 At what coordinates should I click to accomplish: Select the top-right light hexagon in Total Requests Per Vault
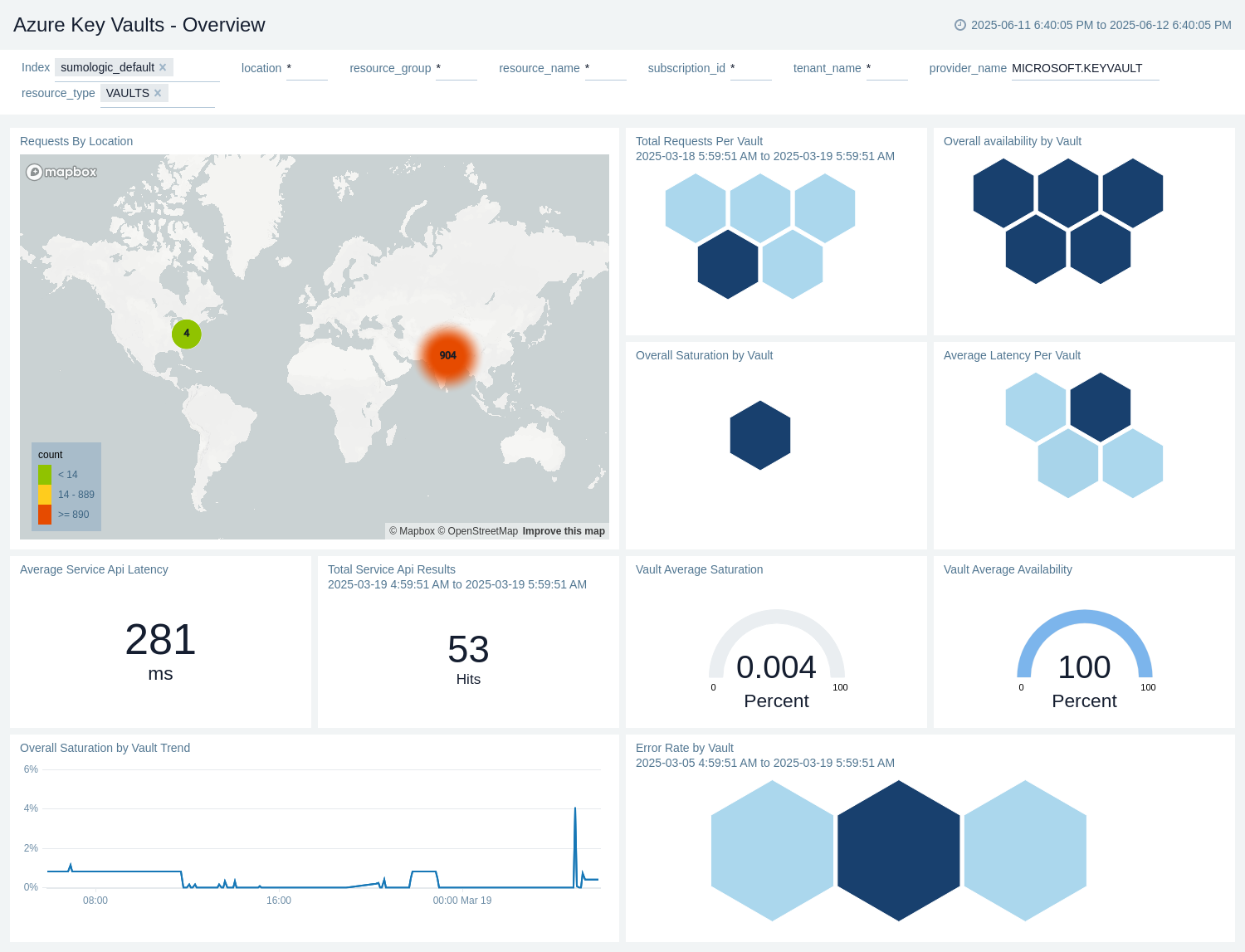click(x=825, y=208)
